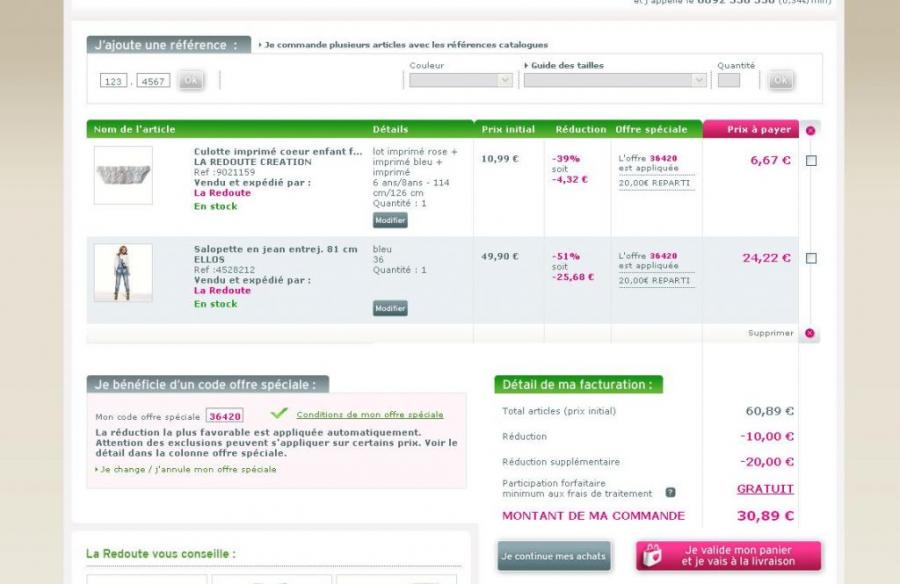The image size is (900, 584).
Task: Open the Couleur dropdown
Action: coord(460,81)
